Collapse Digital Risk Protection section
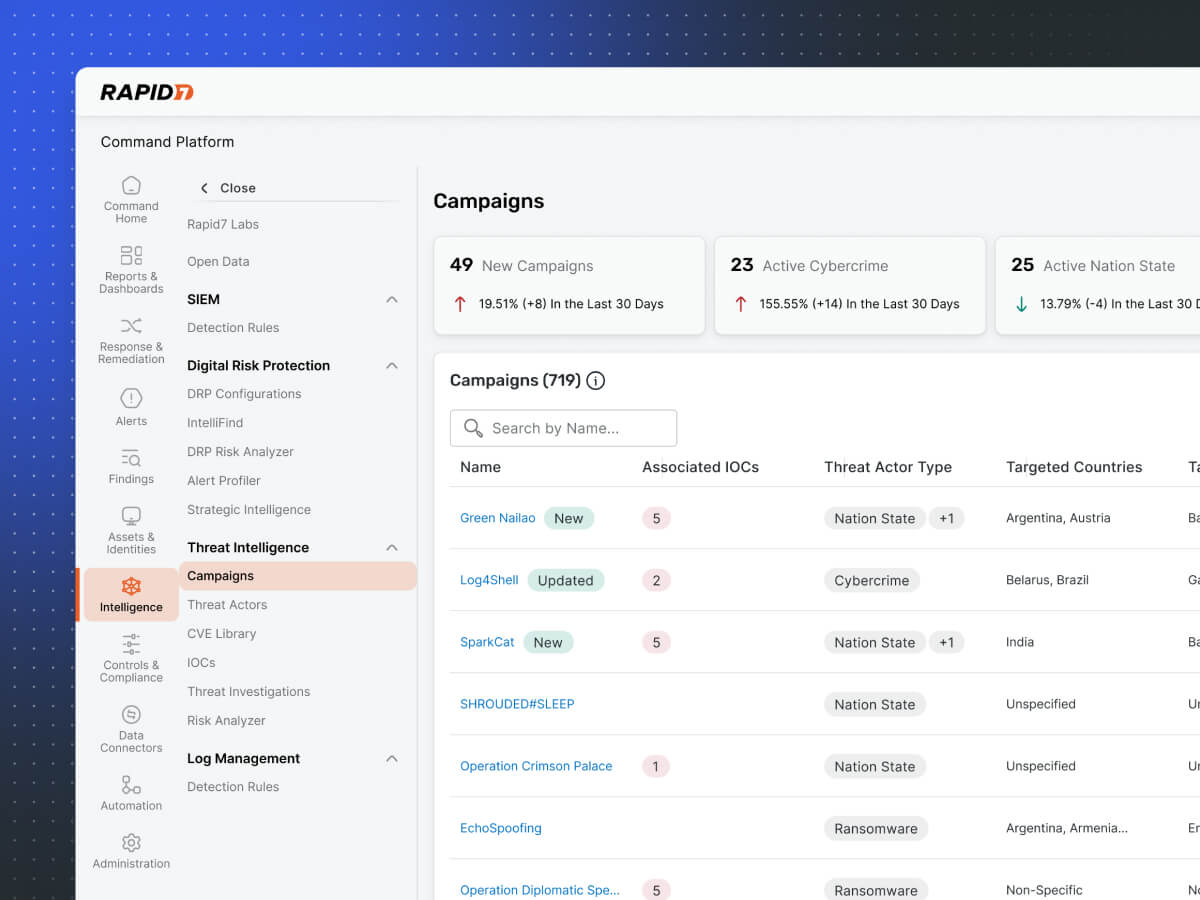 [392, 366]
